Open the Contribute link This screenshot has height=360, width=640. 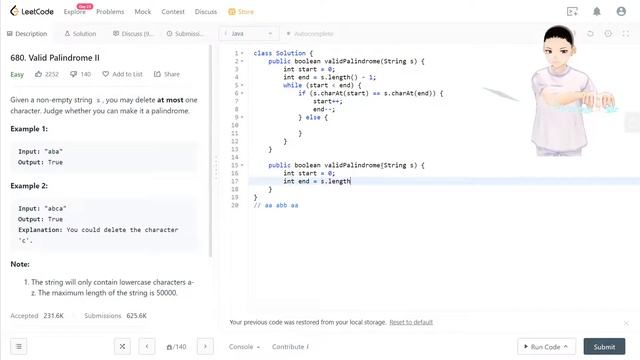(290, 347)
